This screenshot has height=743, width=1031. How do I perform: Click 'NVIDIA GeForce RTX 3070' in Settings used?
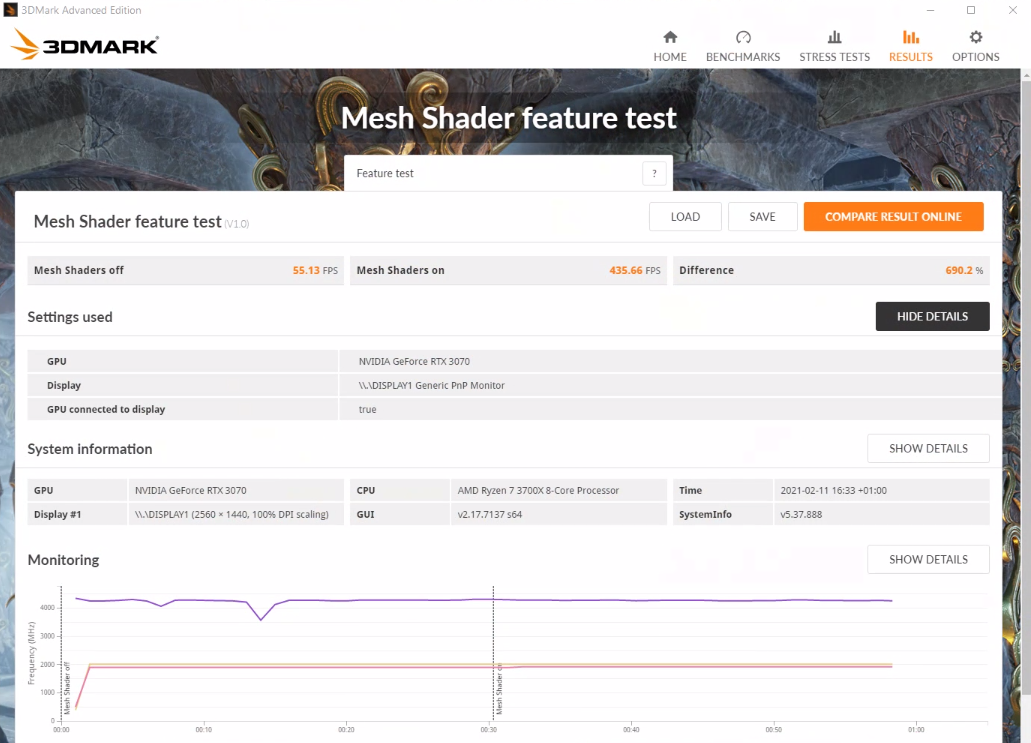tap(414, 362)
